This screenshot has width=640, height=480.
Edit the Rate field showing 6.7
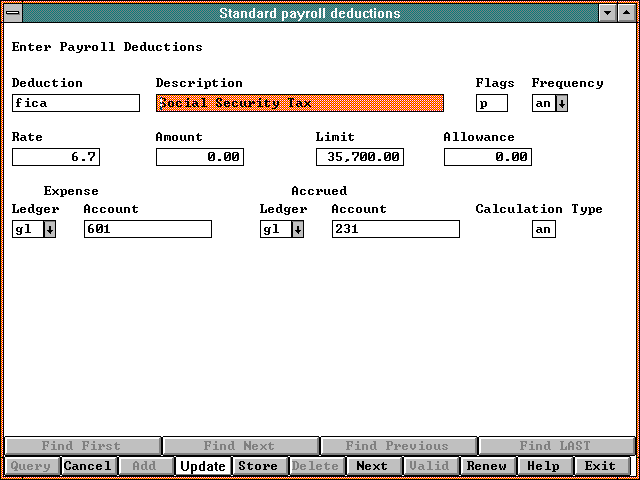point(56,157)
